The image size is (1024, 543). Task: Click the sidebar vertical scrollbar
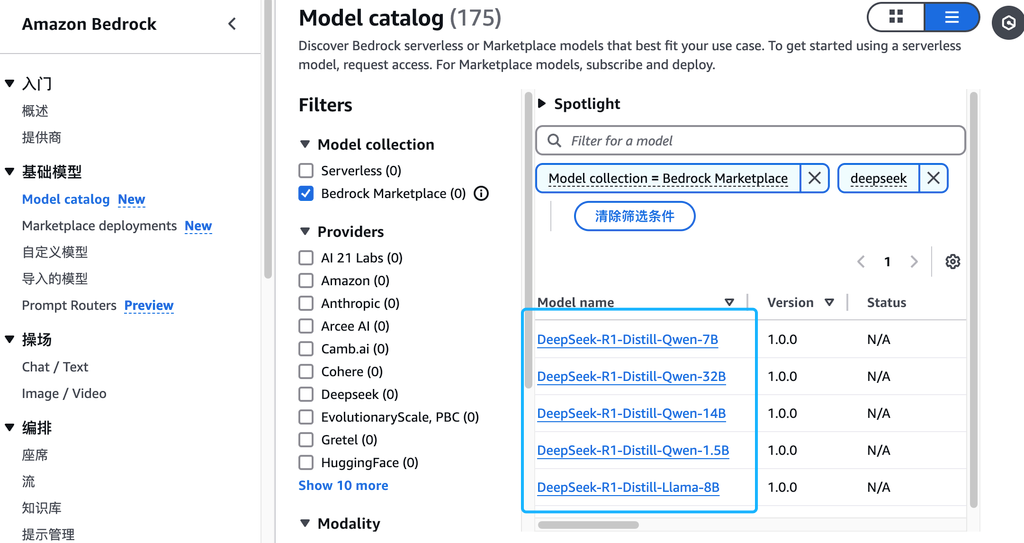[x=268, y=139]
